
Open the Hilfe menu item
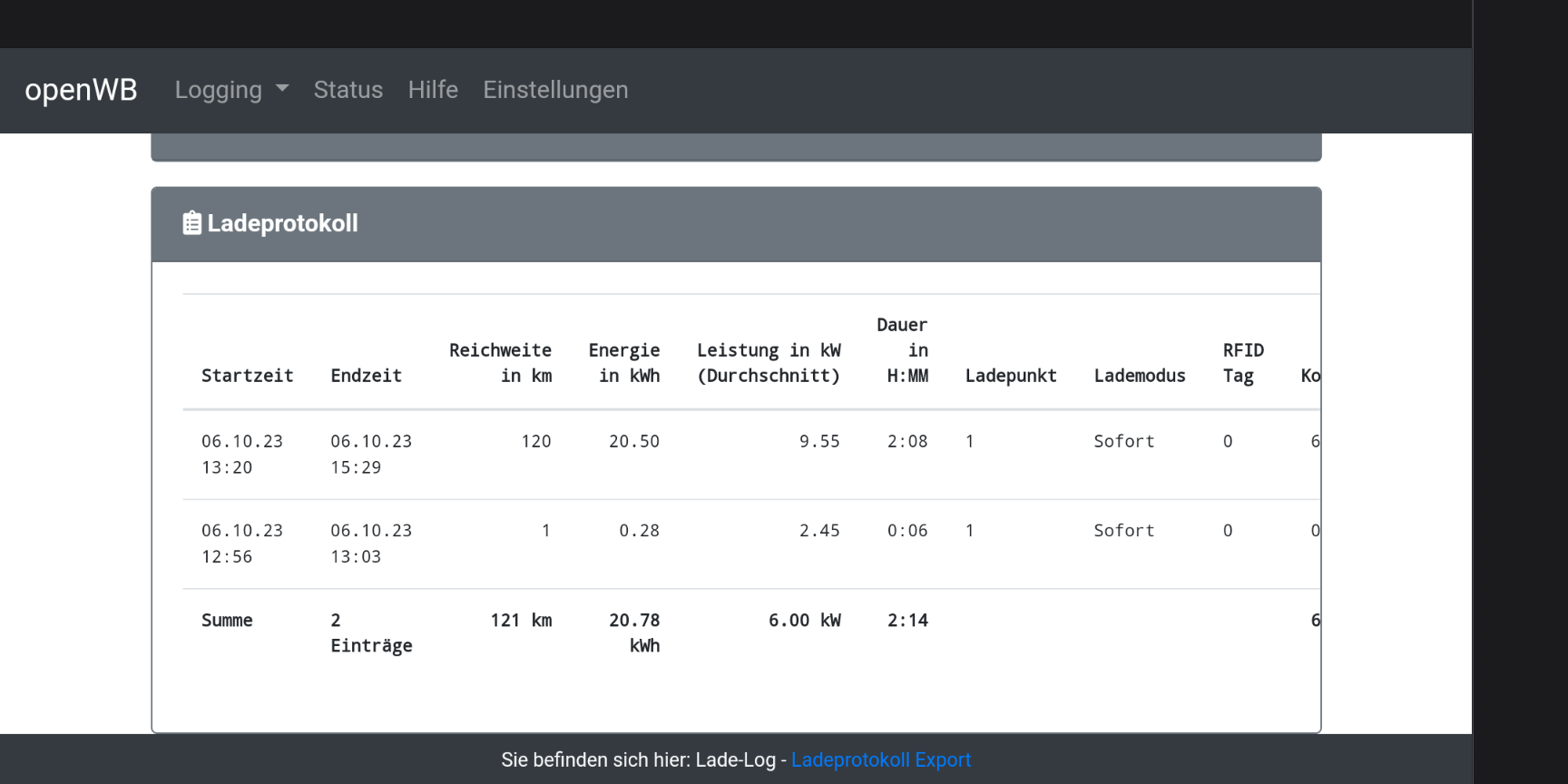(x=433, y=90)
